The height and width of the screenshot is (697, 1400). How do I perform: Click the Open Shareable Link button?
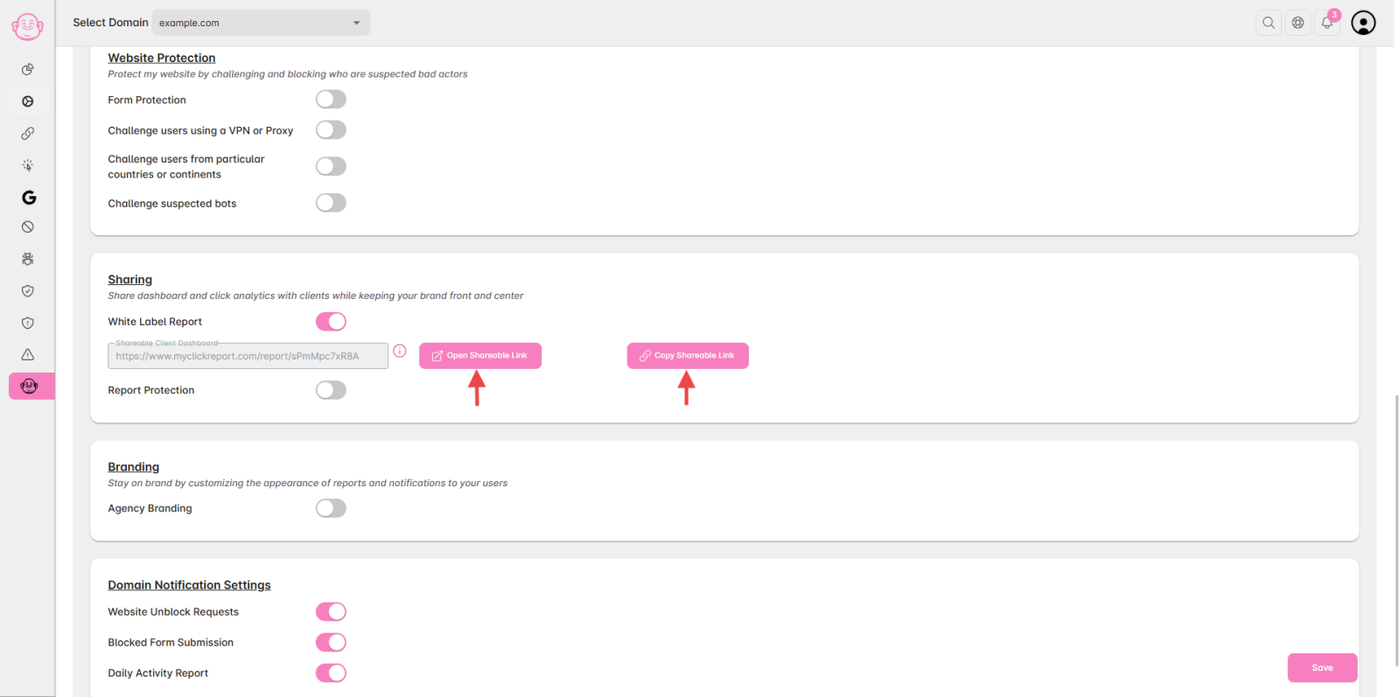[480, 355]
